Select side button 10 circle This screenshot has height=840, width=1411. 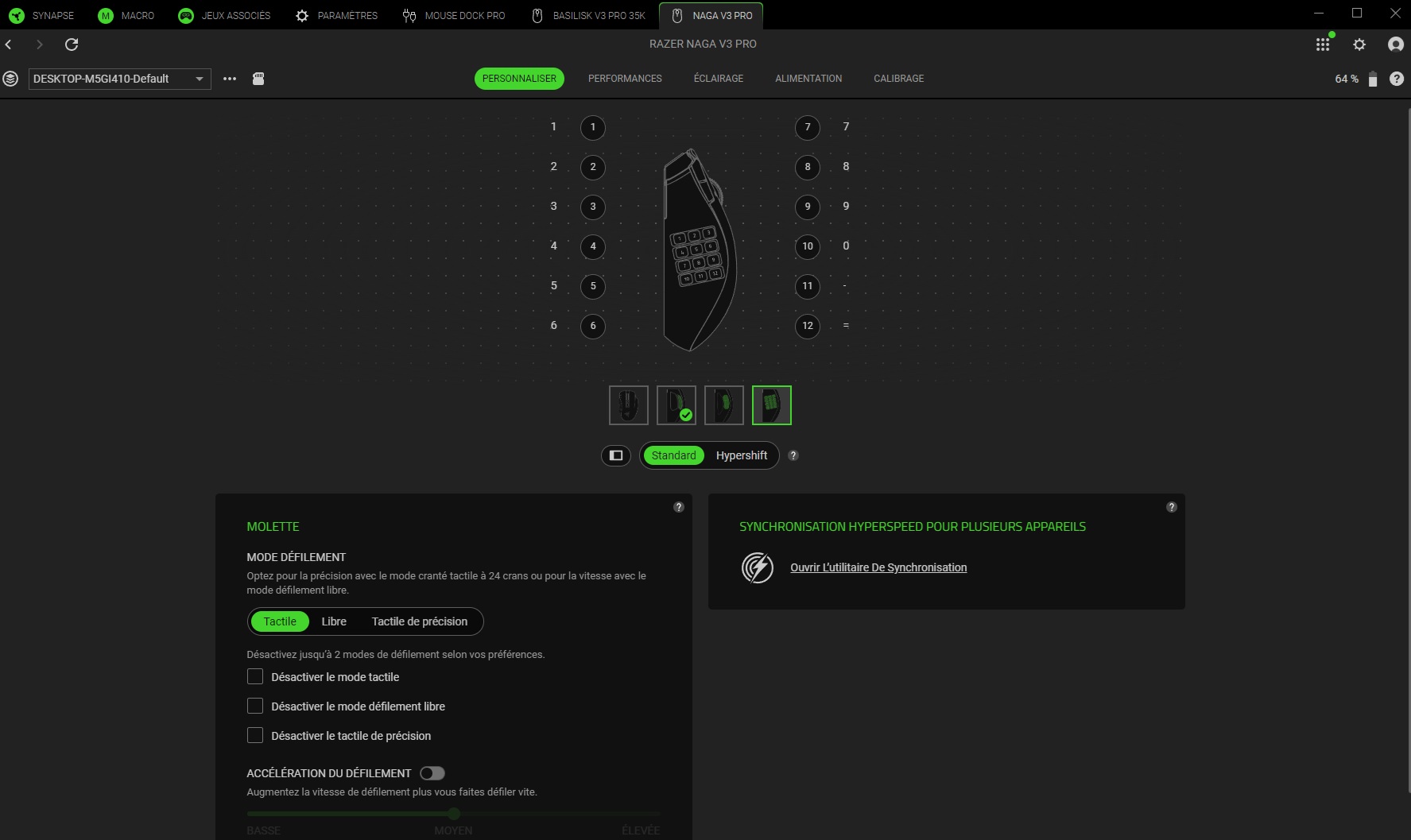coord(808,246)
